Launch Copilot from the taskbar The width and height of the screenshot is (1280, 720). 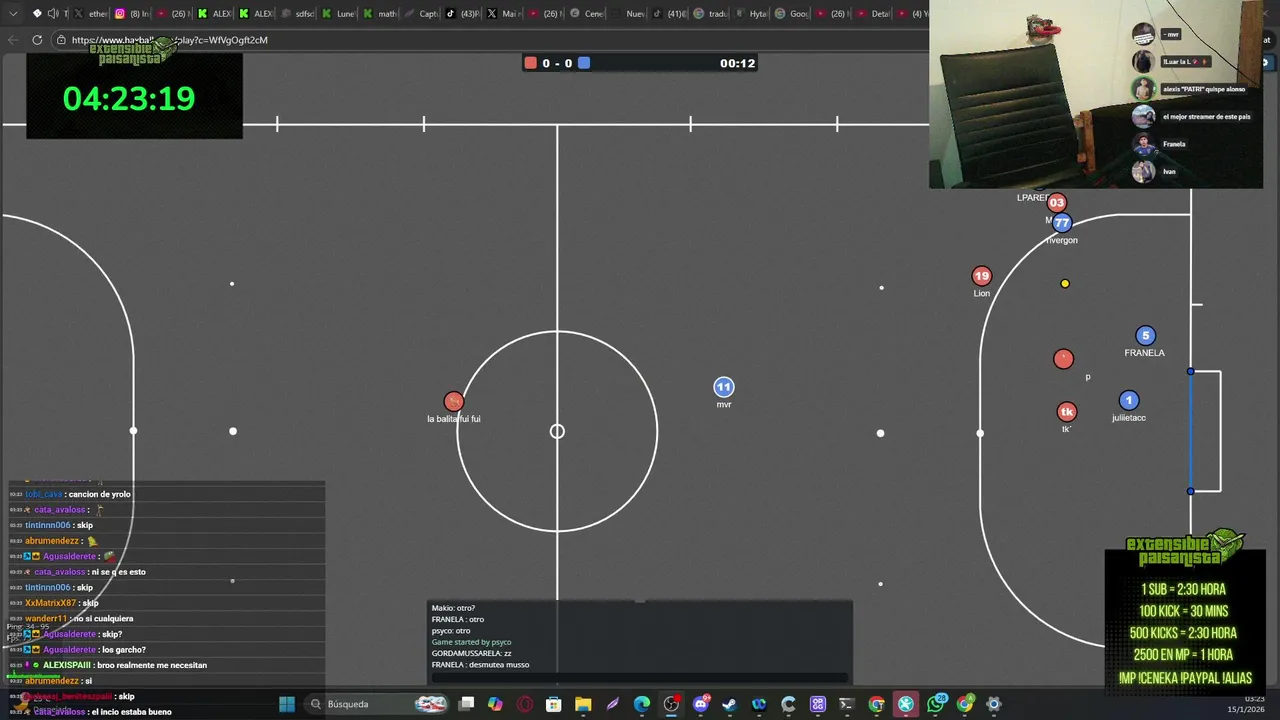click(495, 704)
